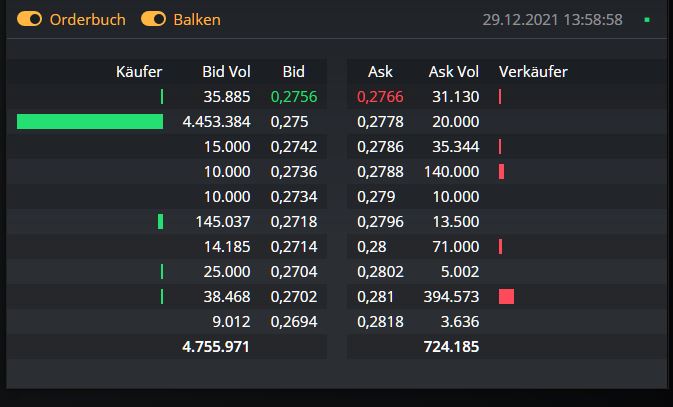Click the red bar beside 394.573 ask volume
The width and height of the screenshot is (673, 407).
pyautogui.click(x=506, y=297)
